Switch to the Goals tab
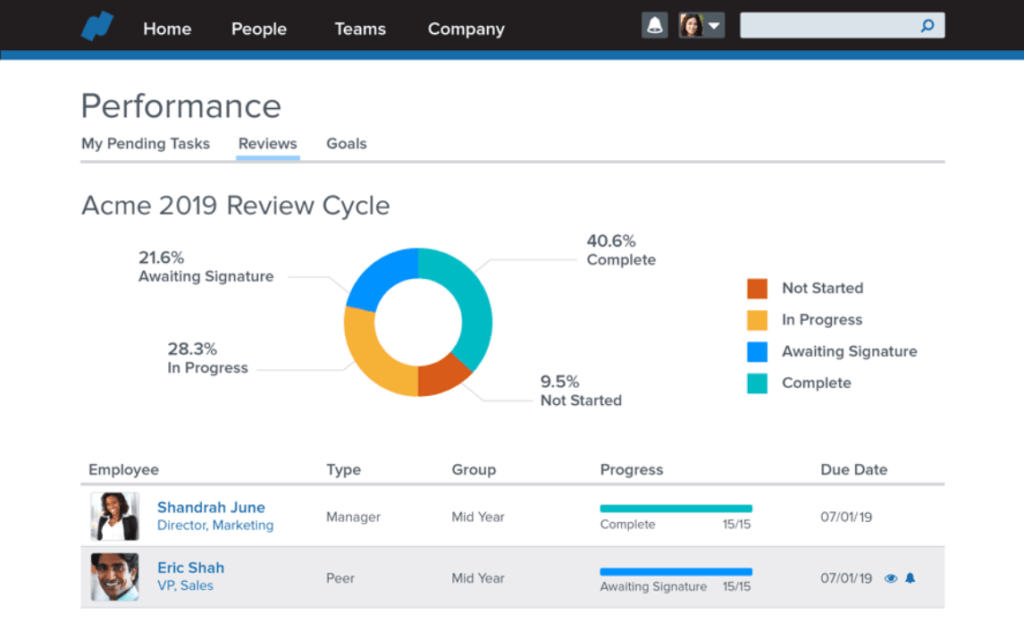This screenshot has width=1024, height=640. pos(347,144)
